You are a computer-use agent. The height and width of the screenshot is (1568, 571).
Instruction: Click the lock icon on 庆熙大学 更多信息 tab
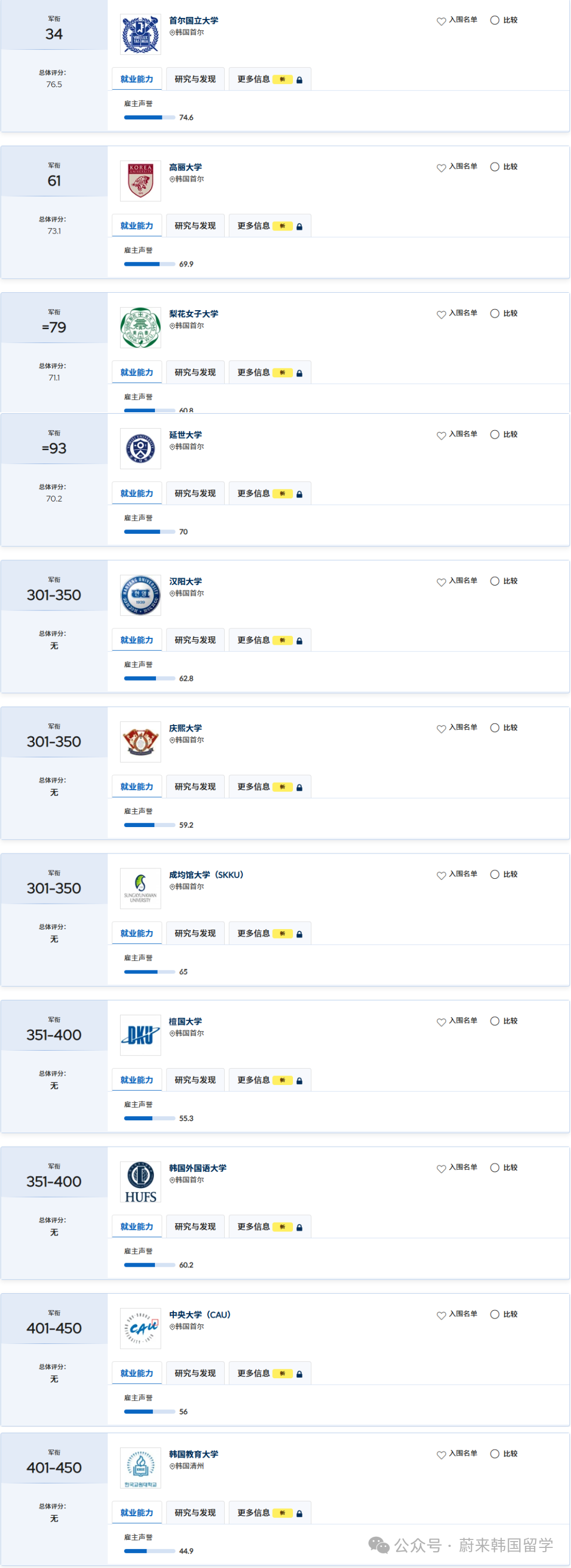(x=299, y=787)
